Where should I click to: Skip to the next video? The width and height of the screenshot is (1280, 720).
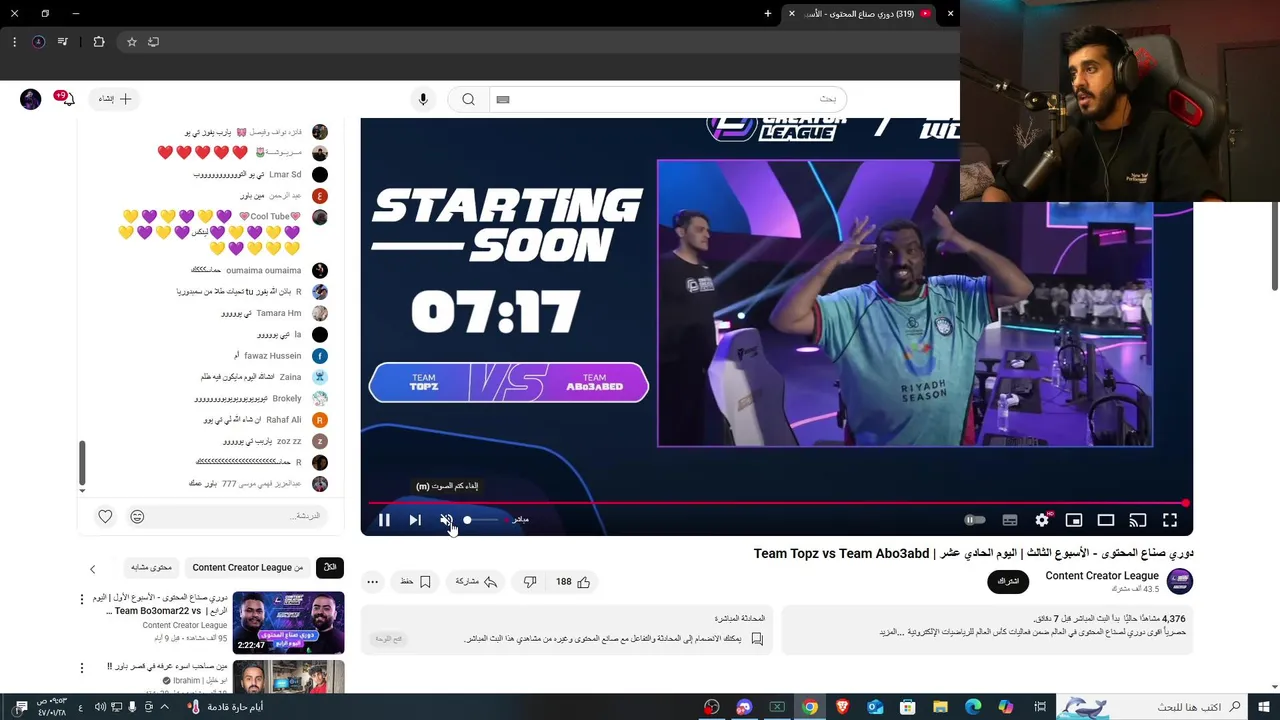pos(415,520)
